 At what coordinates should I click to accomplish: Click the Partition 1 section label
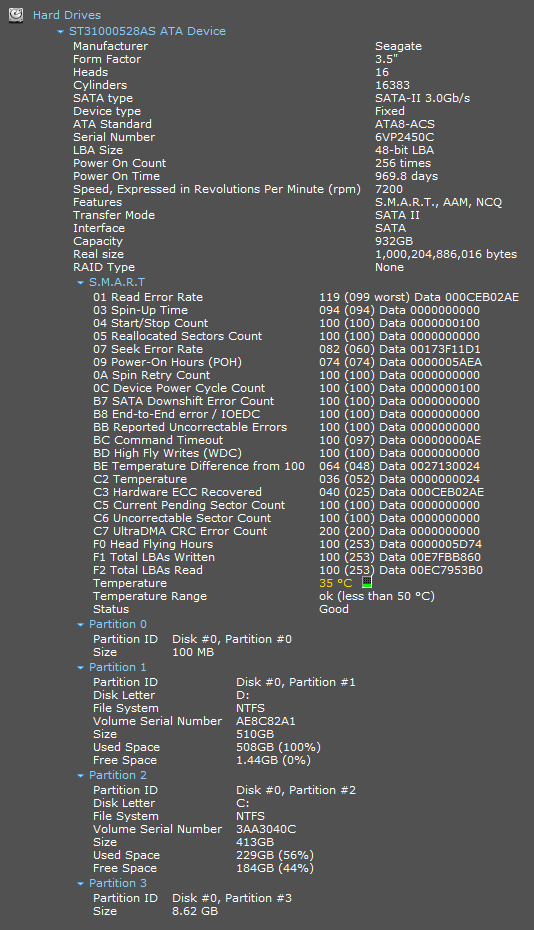(117, 667)
